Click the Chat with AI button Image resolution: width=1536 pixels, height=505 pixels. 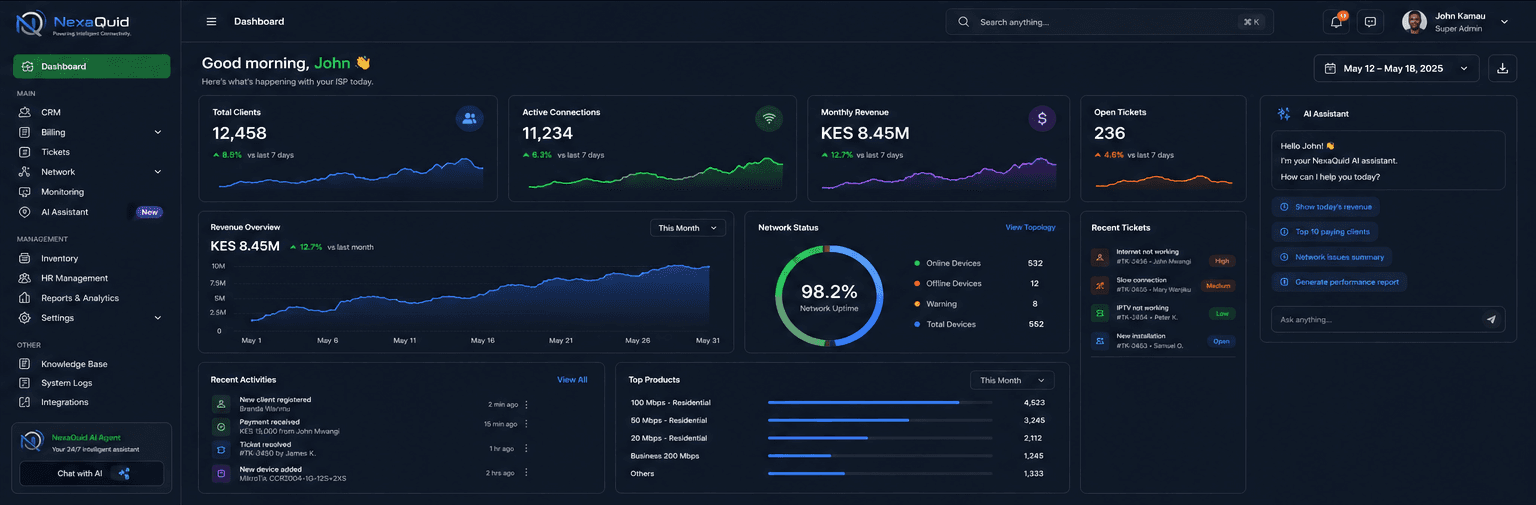(x=92, y=473)
